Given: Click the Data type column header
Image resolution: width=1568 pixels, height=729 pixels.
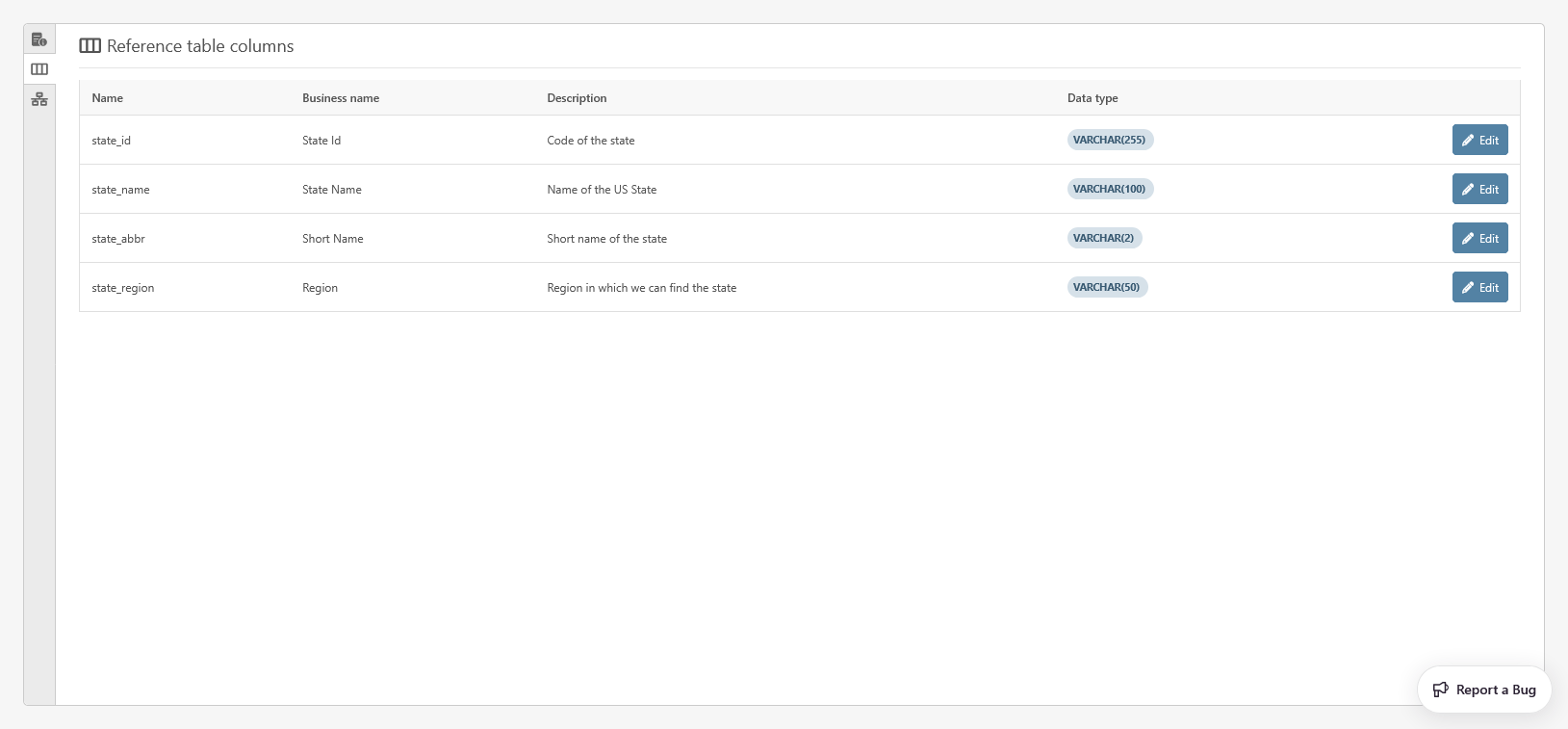Looking at the screenshot, I should pyautogui.click(x=1092, y=98).
